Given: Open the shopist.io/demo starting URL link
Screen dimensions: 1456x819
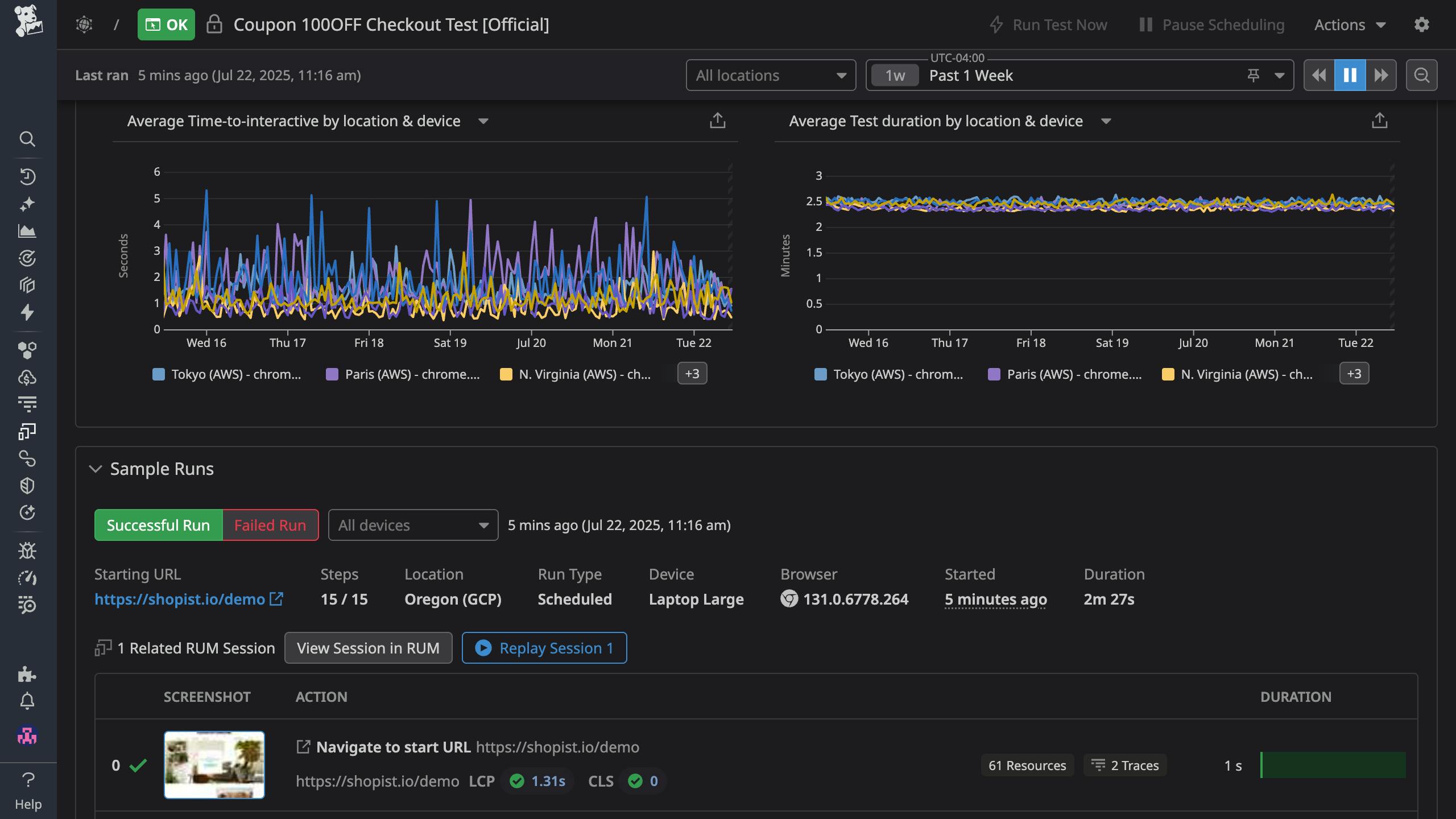Looking at the screenshot, I should [181, 599].
